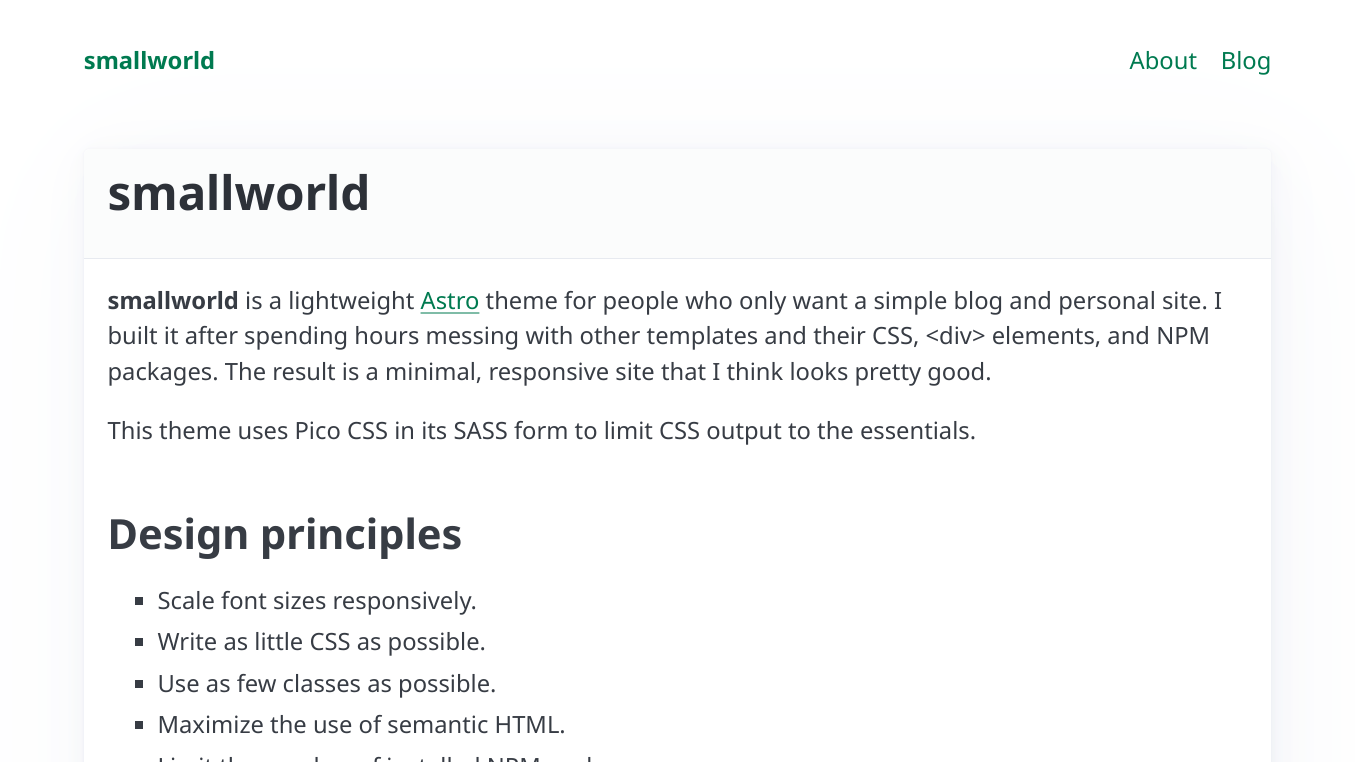
Task: Click 'Maximize the use of semantic HTML' item
Action: point(361,724)
